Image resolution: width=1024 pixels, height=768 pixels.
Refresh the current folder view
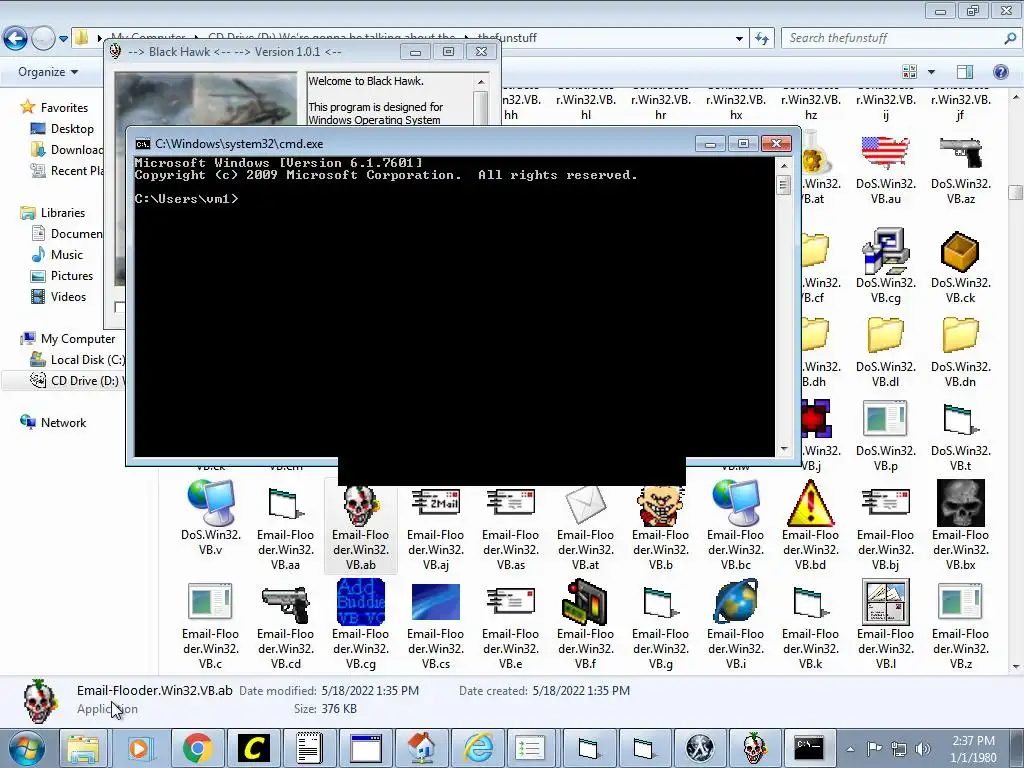tap(762, 39)
